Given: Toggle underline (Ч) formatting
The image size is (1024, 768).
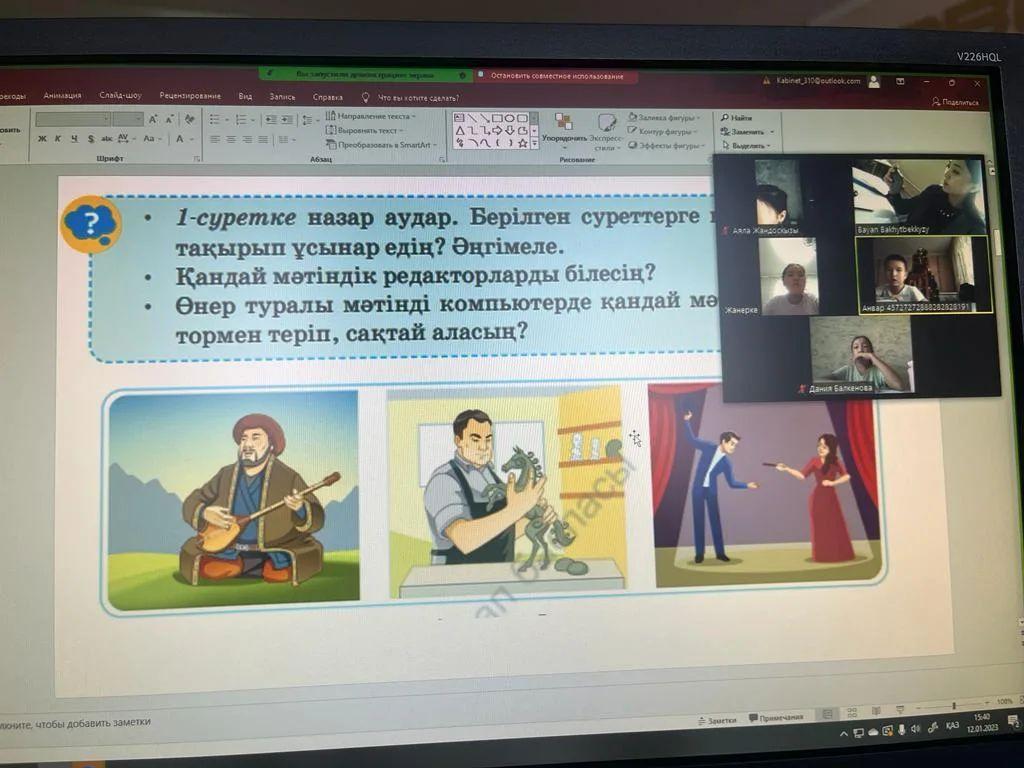Looking at the screenshot, I should [74, 138].
